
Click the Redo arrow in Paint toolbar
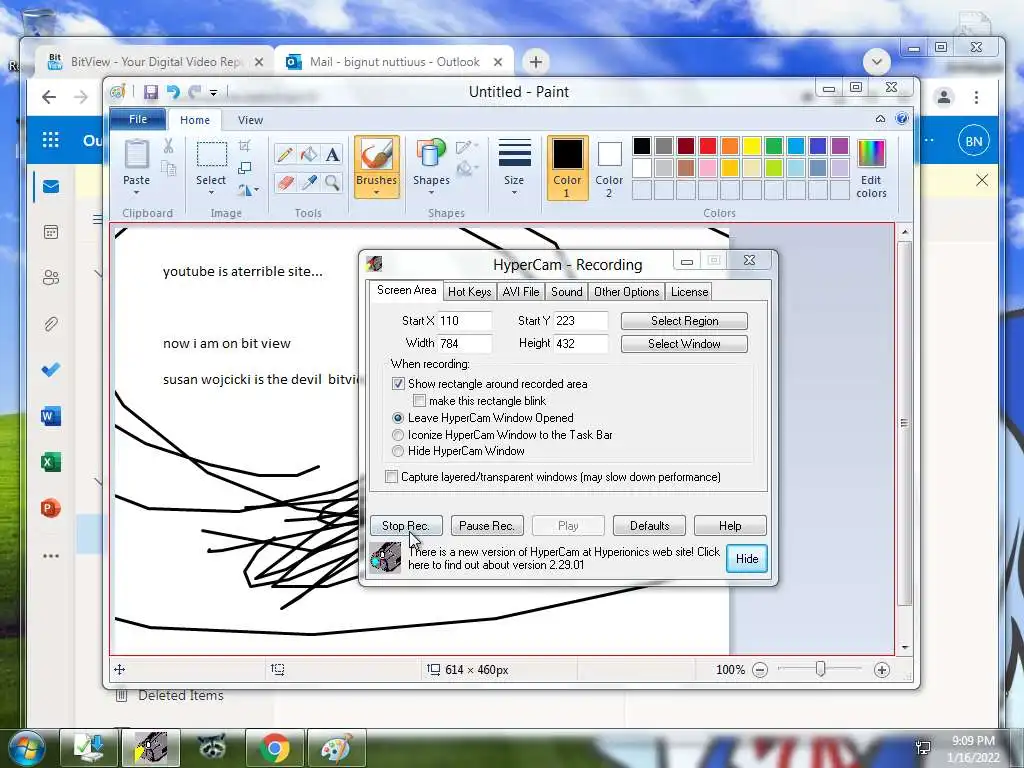tap(195, 92)
